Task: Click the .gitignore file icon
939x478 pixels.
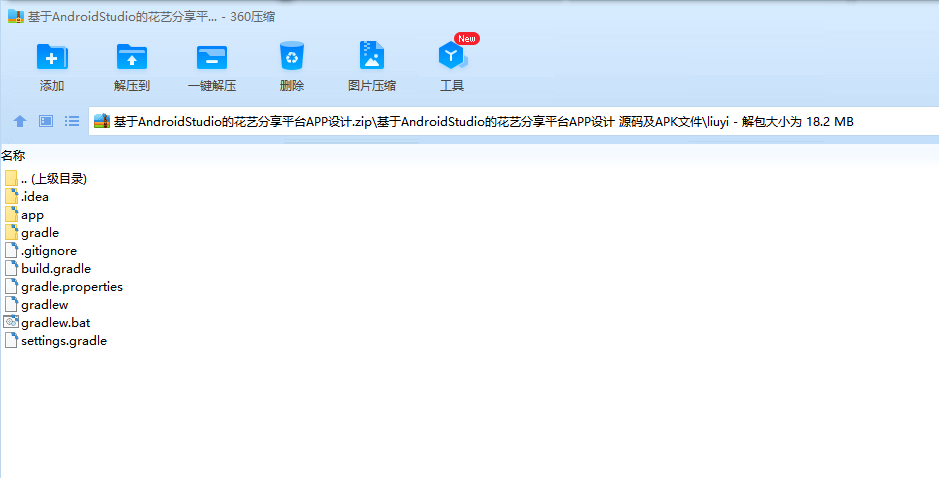Action: click(x=11, y=250)
